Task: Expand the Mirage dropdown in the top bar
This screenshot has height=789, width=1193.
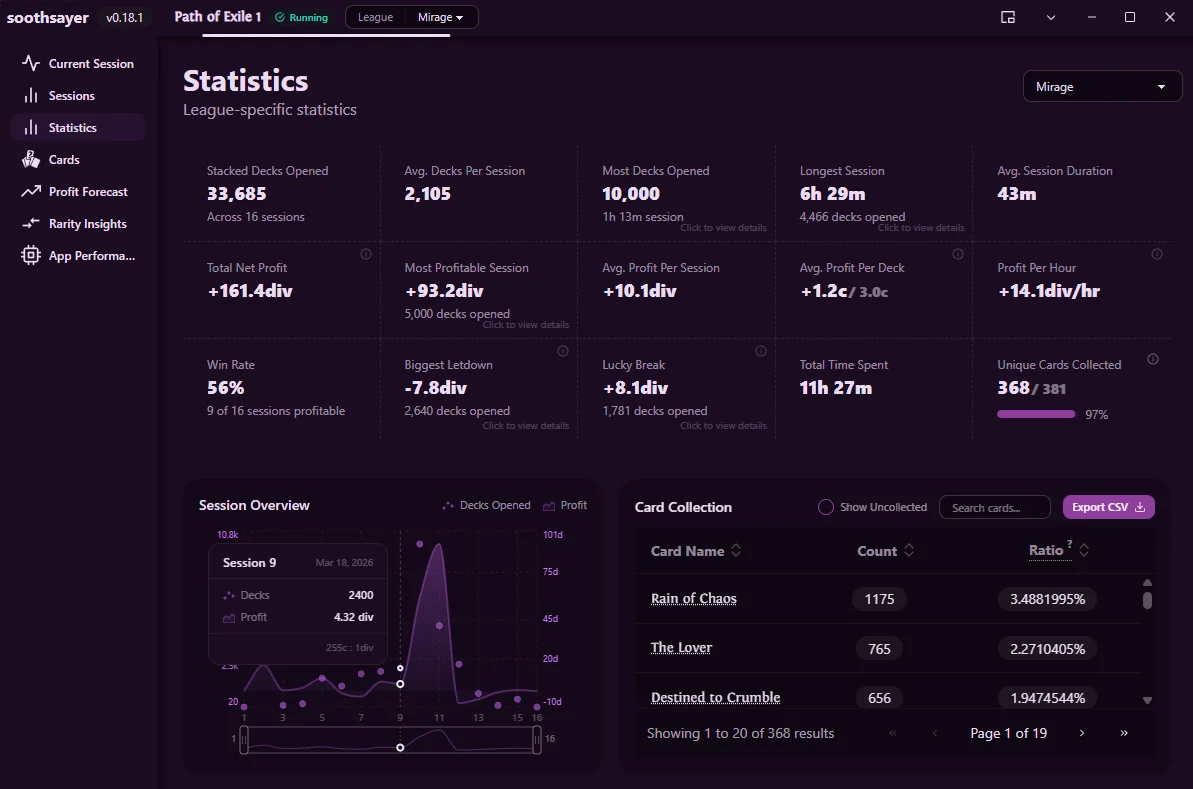Action: (441, 17)
